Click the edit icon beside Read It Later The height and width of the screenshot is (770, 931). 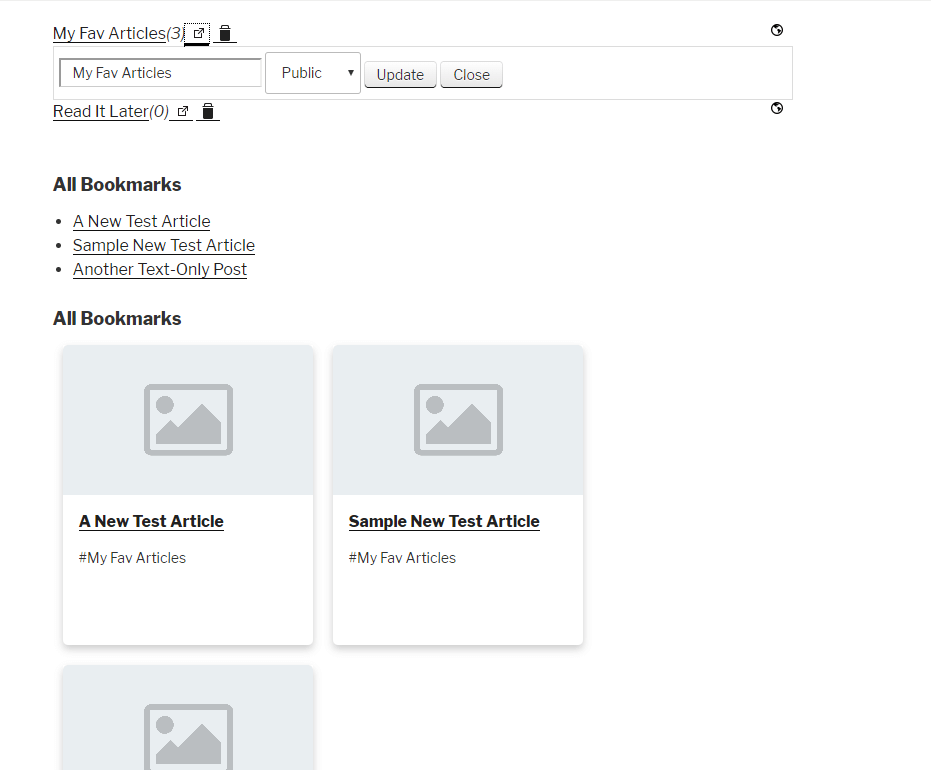click(x=182, y=112)
